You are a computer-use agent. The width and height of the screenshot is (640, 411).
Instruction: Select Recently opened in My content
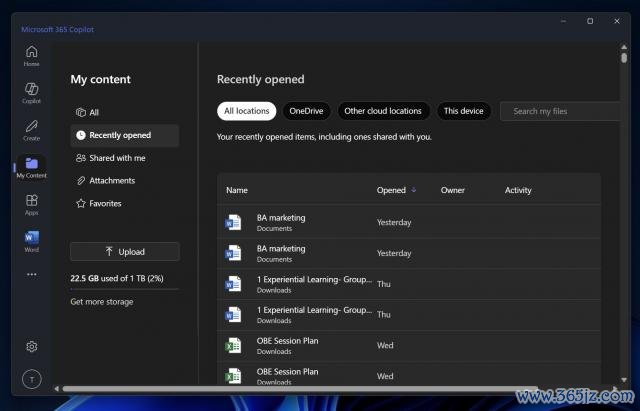point(124,136)
